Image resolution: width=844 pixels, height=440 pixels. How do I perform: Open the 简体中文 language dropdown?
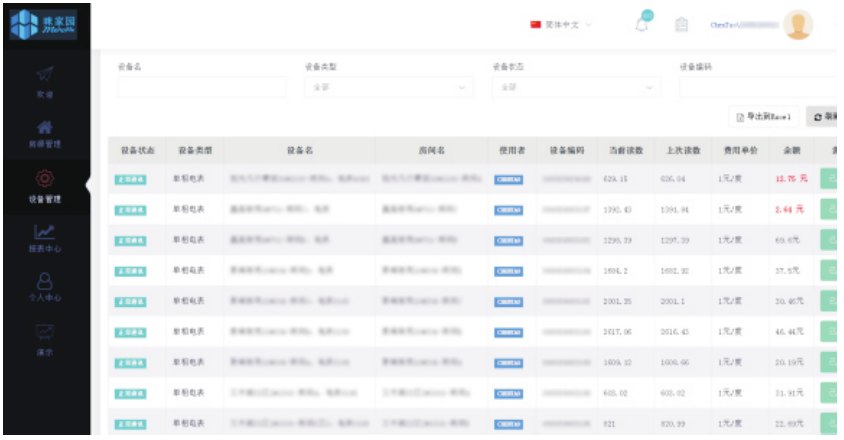coord(562,24)
